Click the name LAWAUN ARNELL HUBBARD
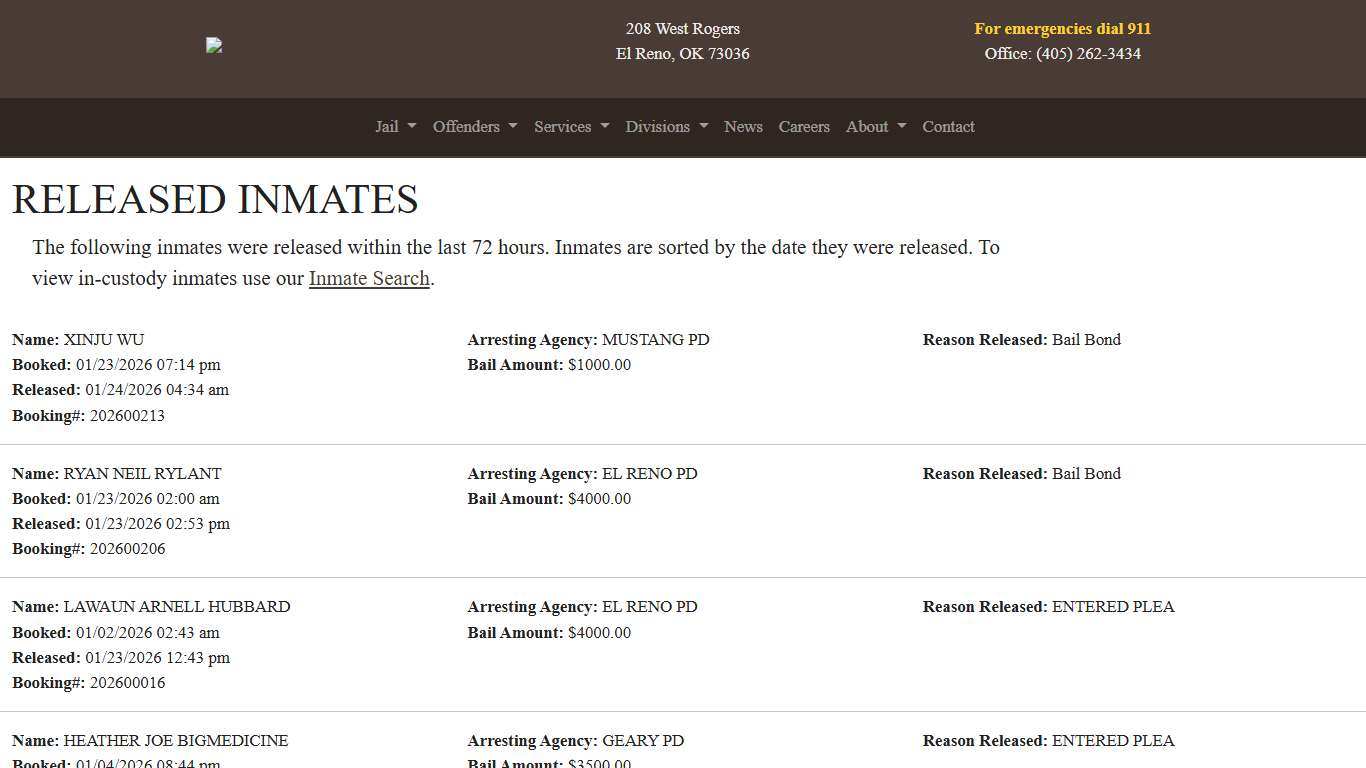 point(176,607)
